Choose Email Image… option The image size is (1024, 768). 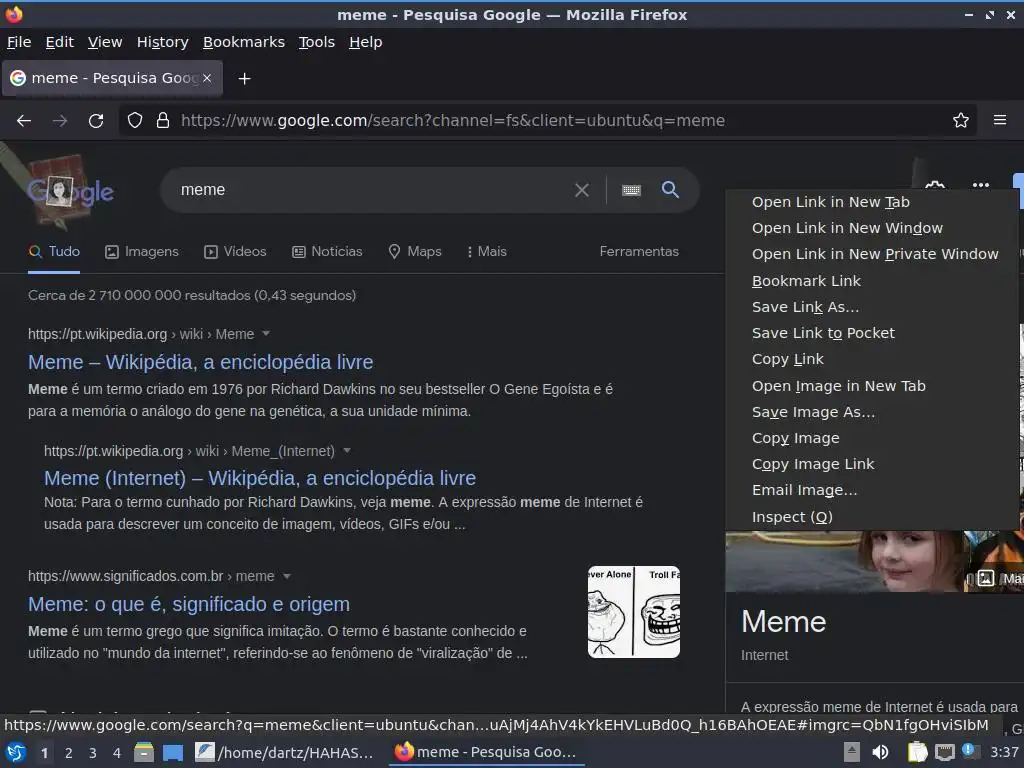[x=871, y=490]
